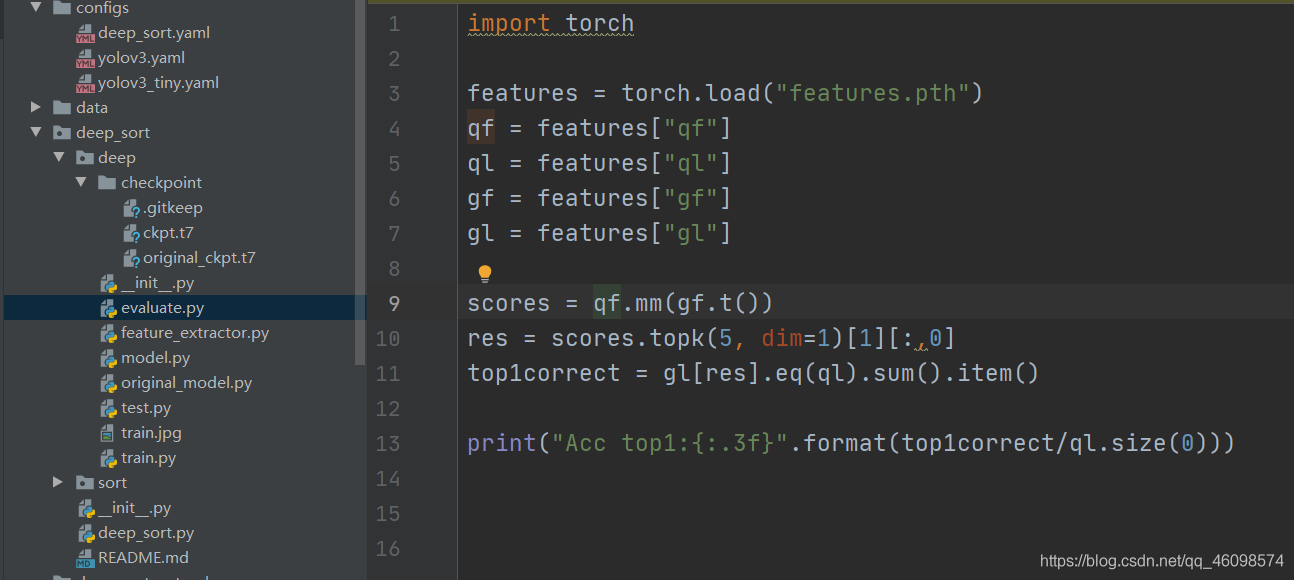Select original_ckpt.t7 file
1294x580 pixels.
click(x=199, y=258)
